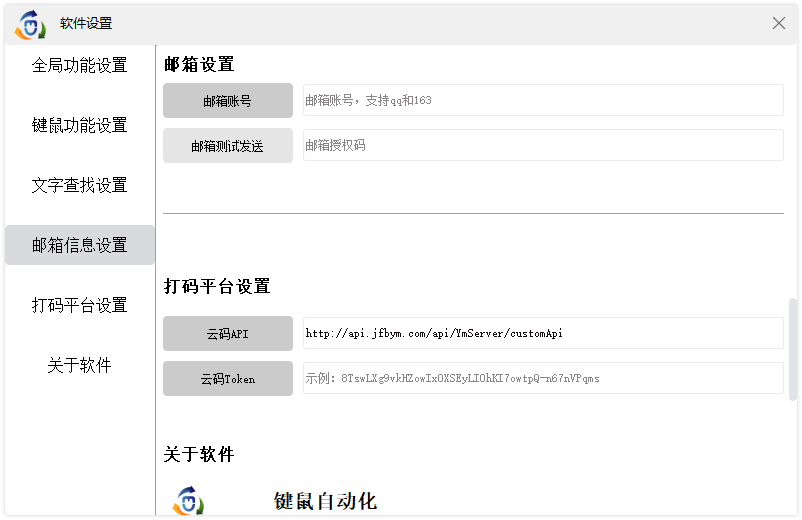Open the 全局功能设置 section
The image size is (802, 520).
79,65
